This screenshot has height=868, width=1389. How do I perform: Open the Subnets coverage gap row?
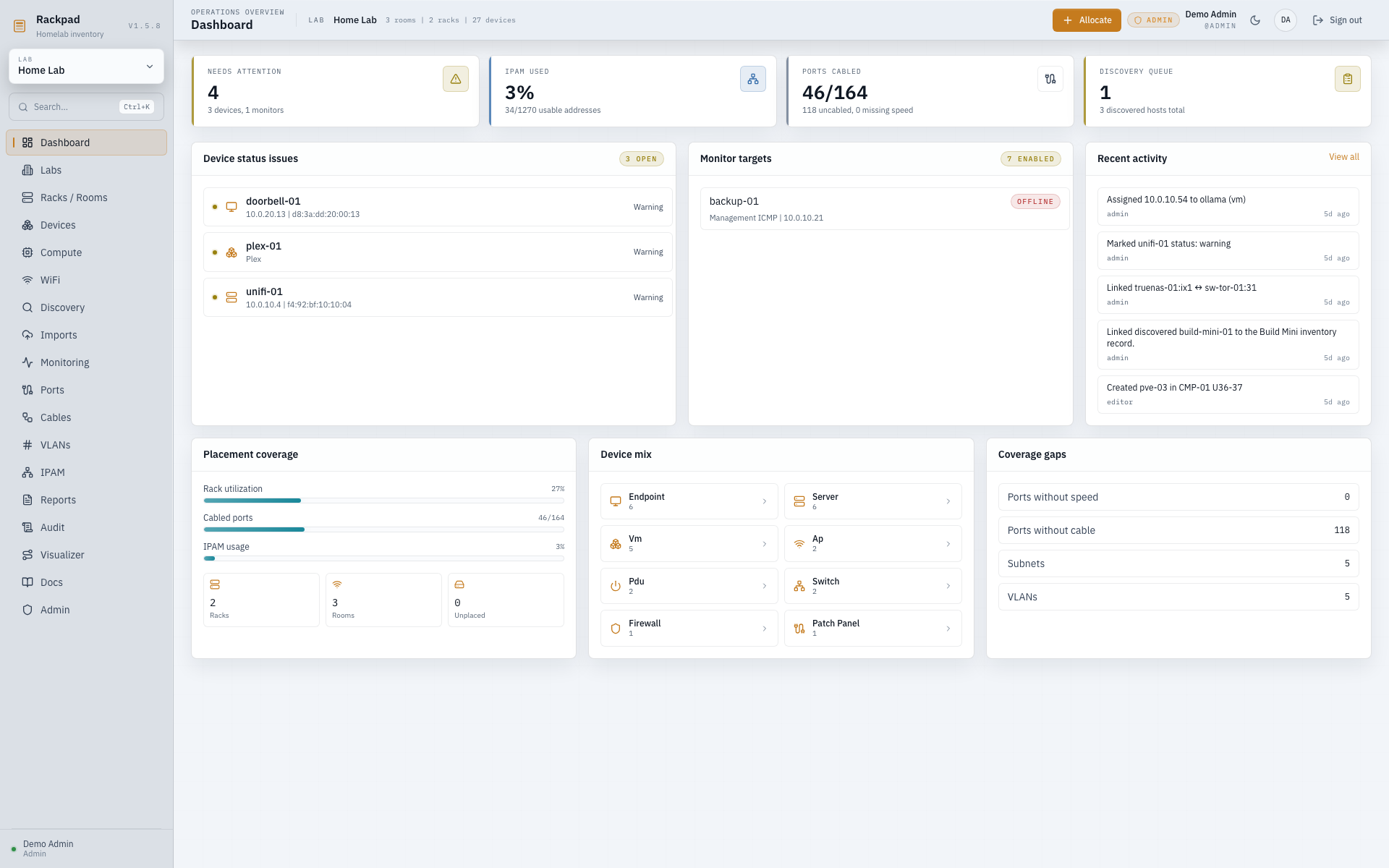click(x=1178, y=563)
